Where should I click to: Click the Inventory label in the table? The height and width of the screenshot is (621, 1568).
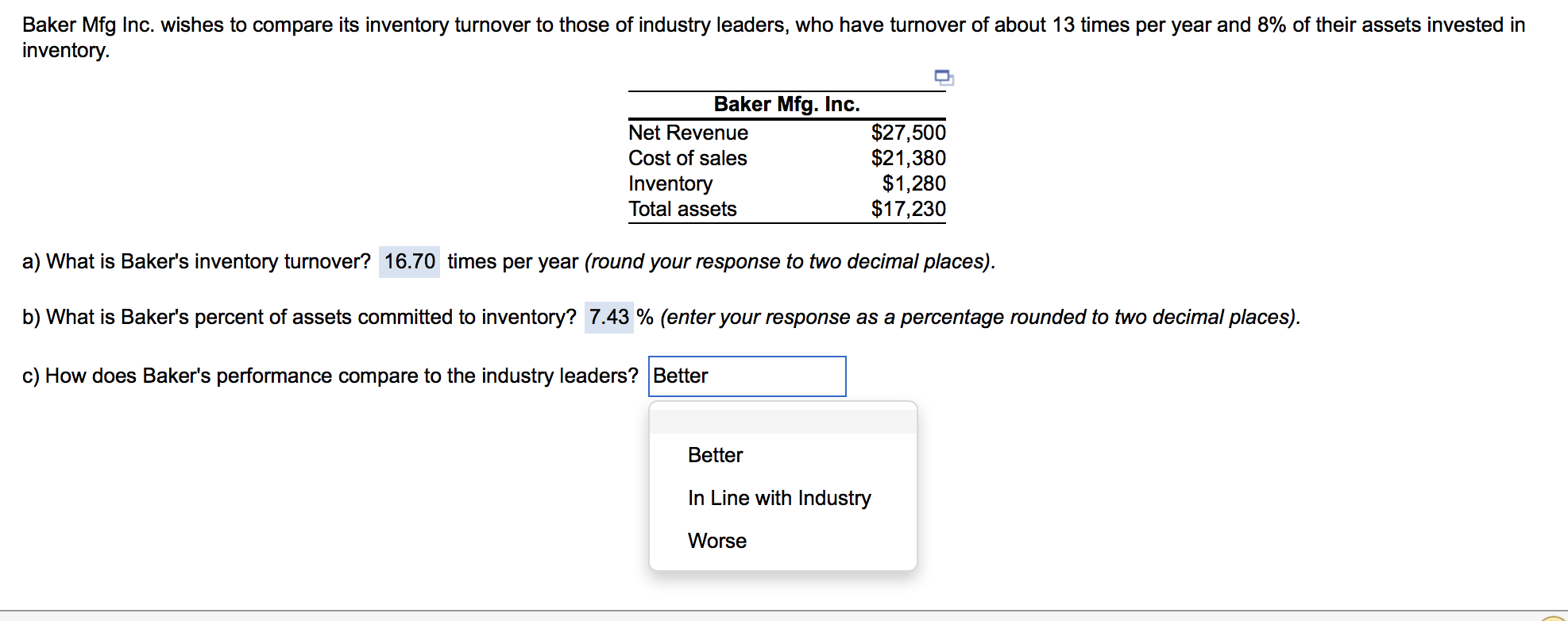(x=670, y=183)
